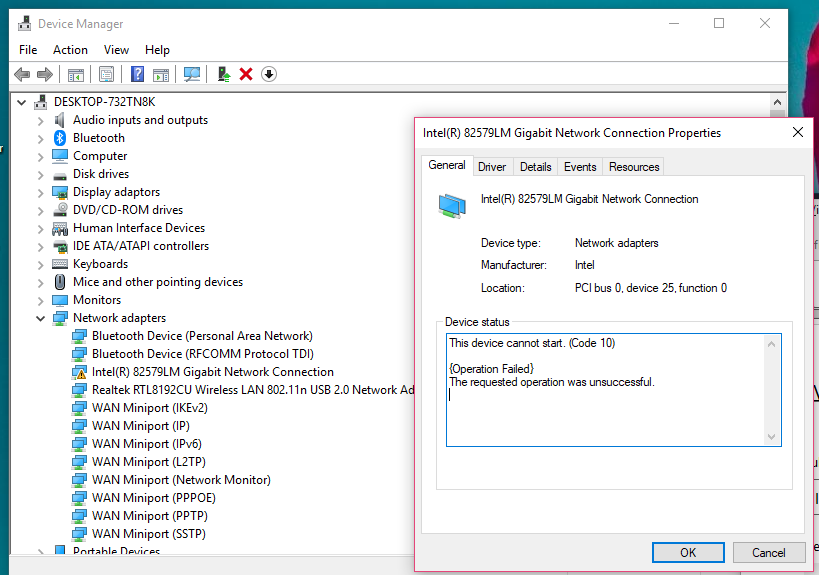This screenshot has width=819, height=575.
Task: Click the DESKTOP-732TN8K computer icon
Action: point(41,102)
